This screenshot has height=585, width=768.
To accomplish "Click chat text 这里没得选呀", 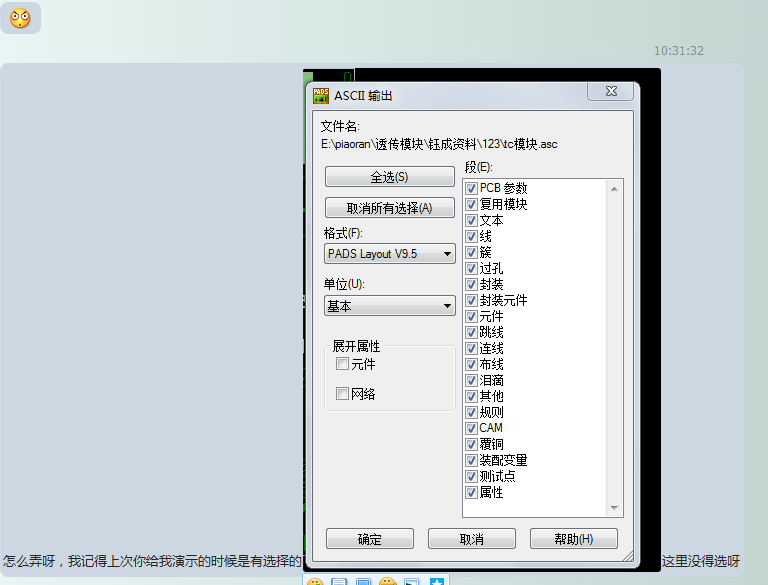I will [701, 561].
